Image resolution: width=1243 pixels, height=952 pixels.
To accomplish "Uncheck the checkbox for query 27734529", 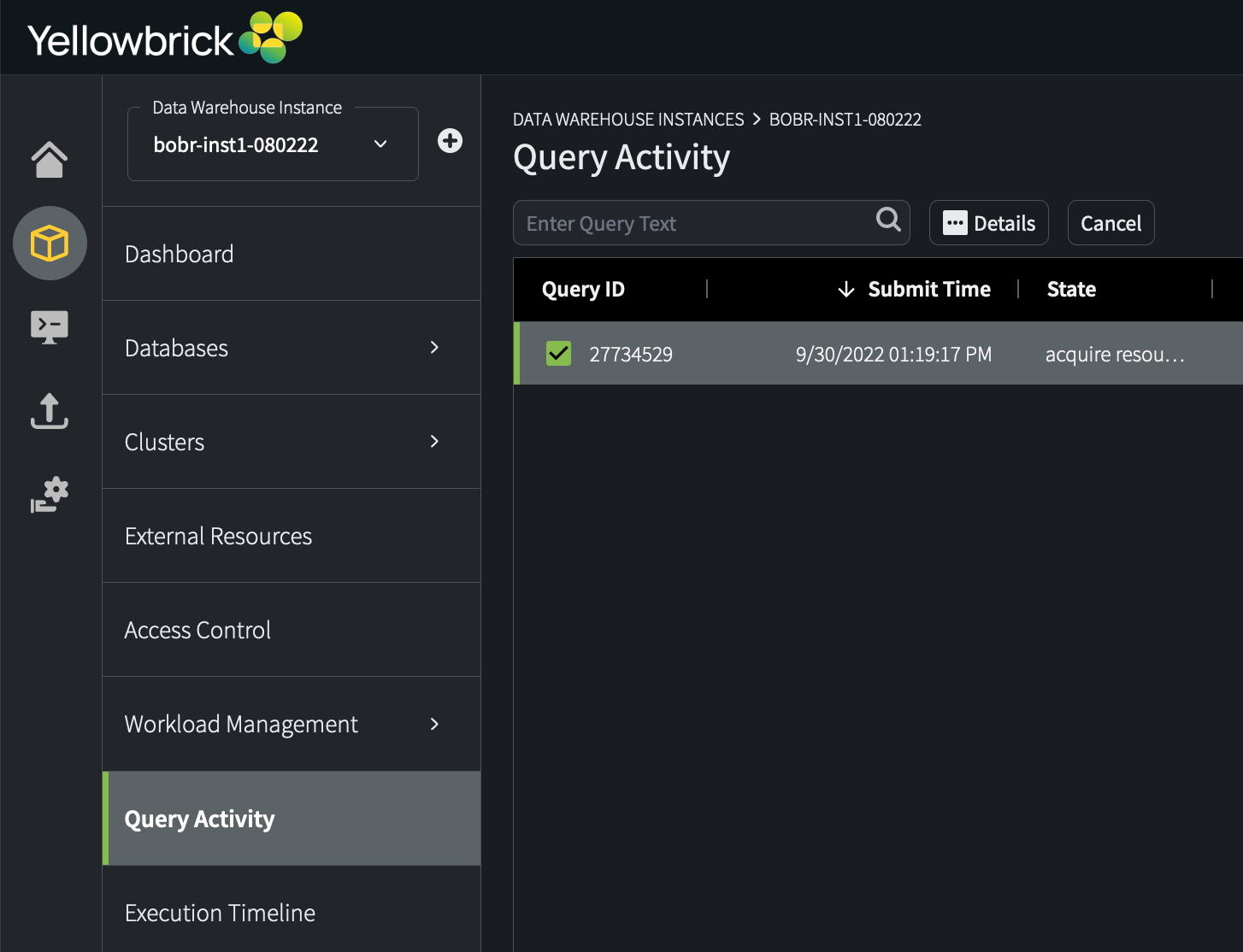I will [558, 353].
